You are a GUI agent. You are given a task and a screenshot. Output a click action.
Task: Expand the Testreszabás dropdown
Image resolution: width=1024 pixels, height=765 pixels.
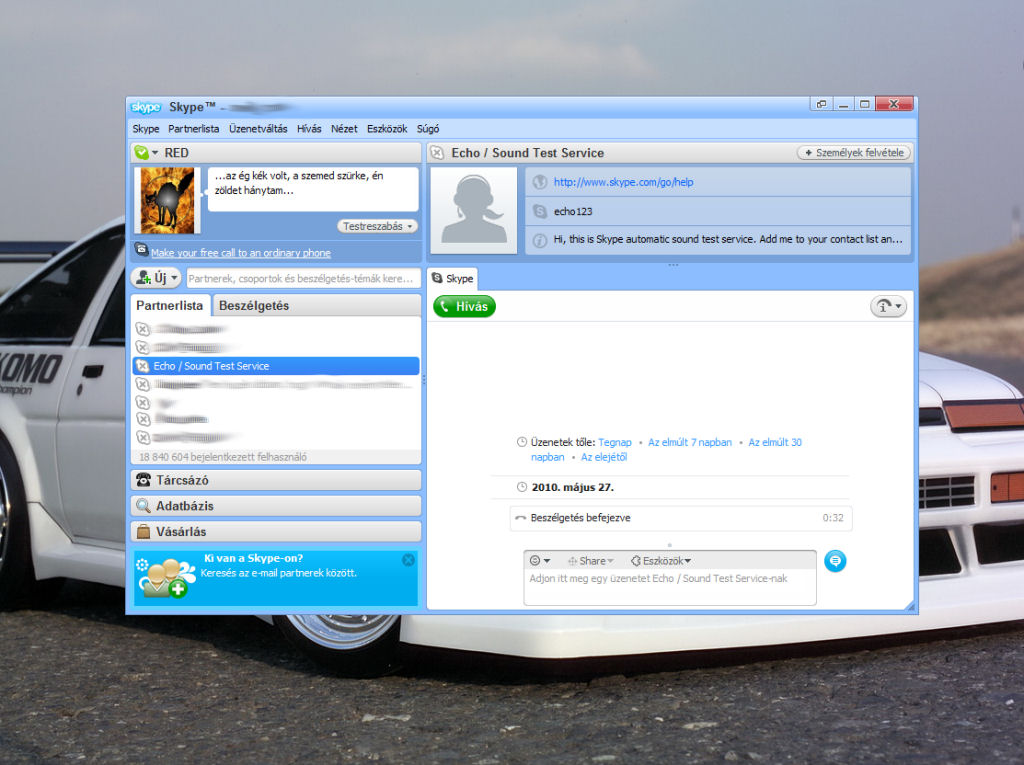[378, 226]
